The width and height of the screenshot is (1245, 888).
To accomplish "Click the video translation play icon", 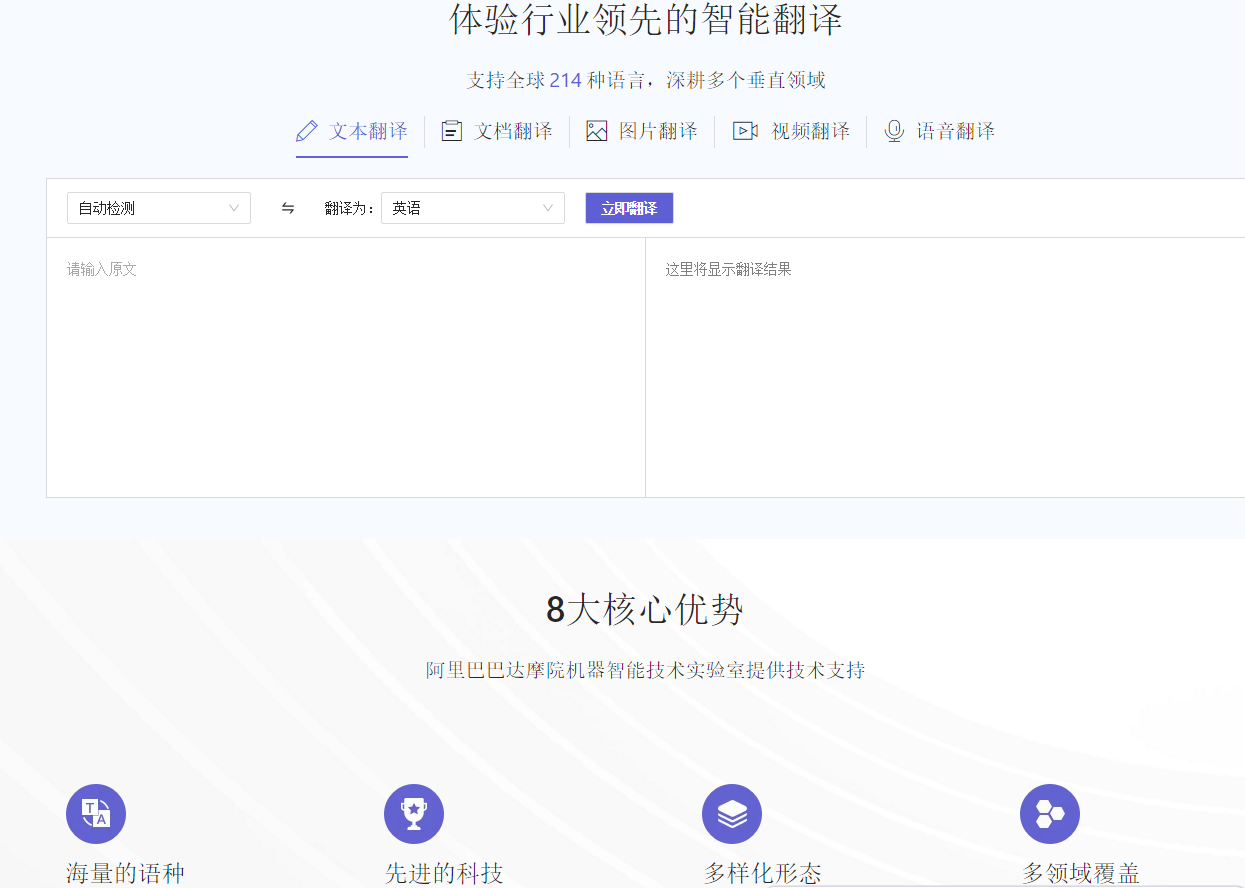I will click(745, 131).
